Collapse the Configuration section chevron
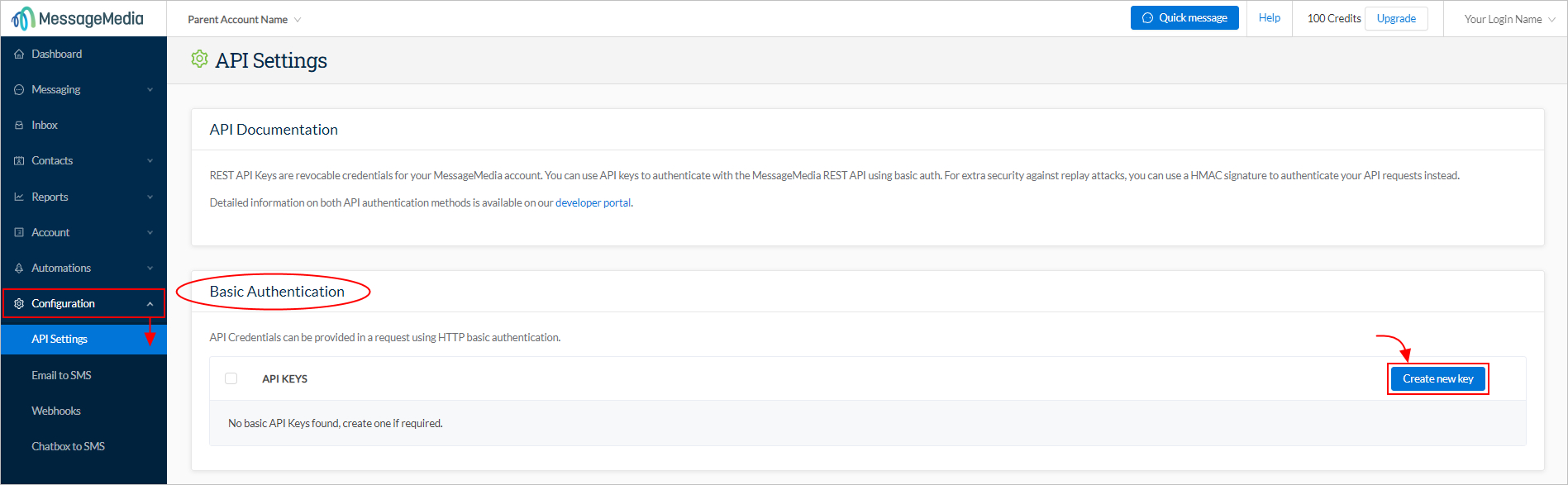 pos(150,303)
